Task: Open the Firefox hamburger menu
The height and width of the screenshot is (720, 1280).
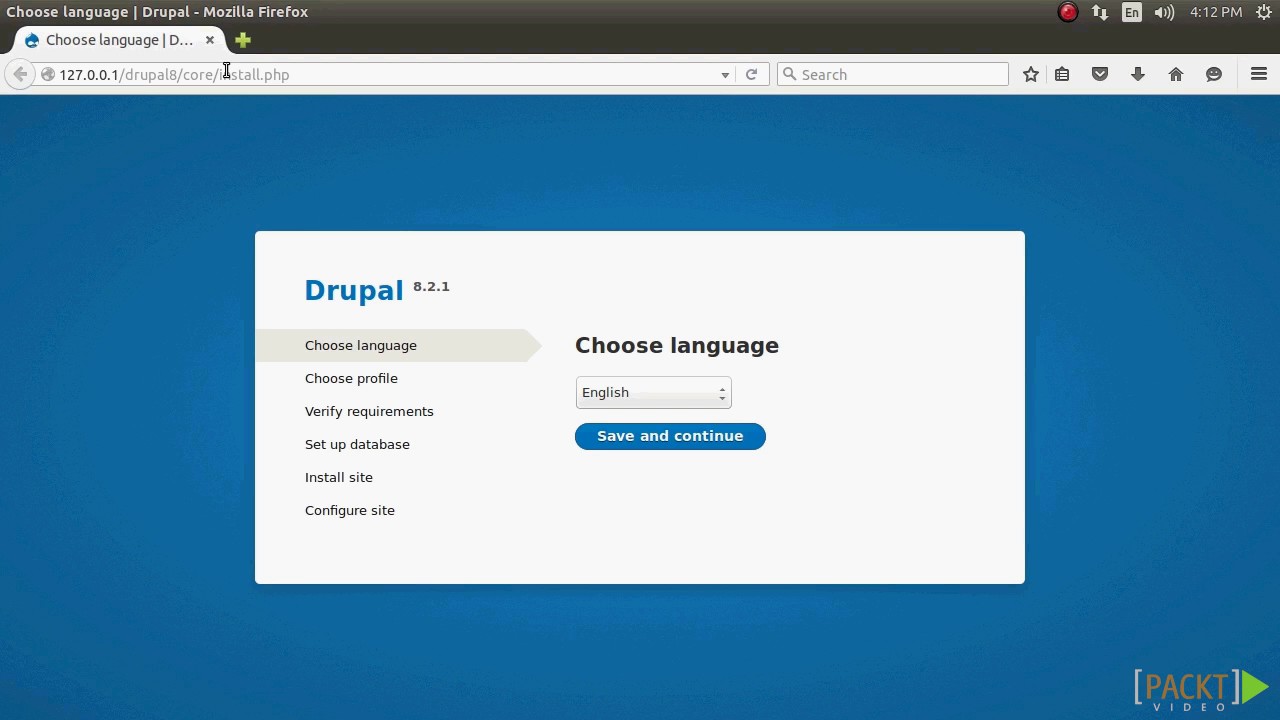Action: tap(1259, 74)
